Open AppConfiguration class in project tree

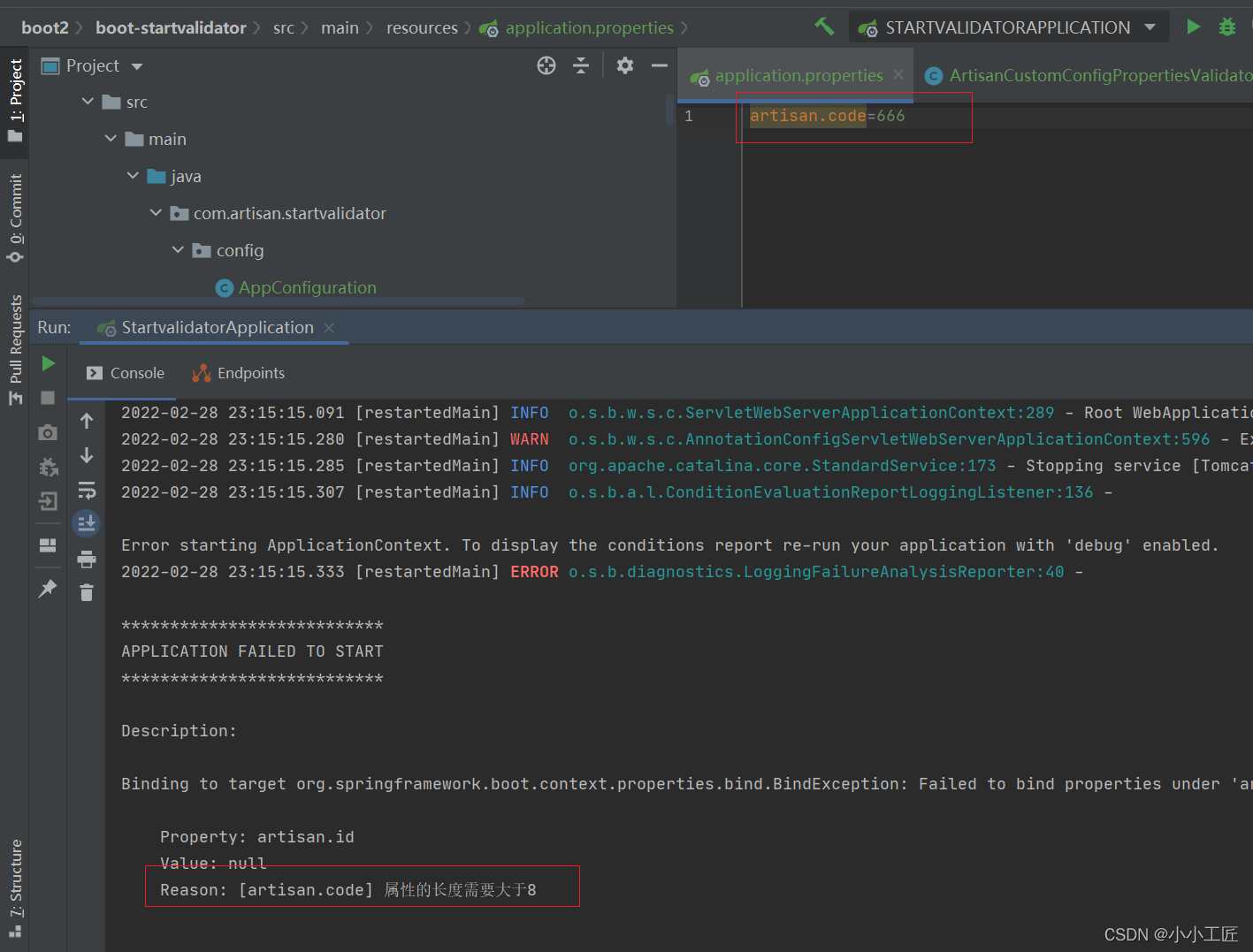click(x=307, y=287)
